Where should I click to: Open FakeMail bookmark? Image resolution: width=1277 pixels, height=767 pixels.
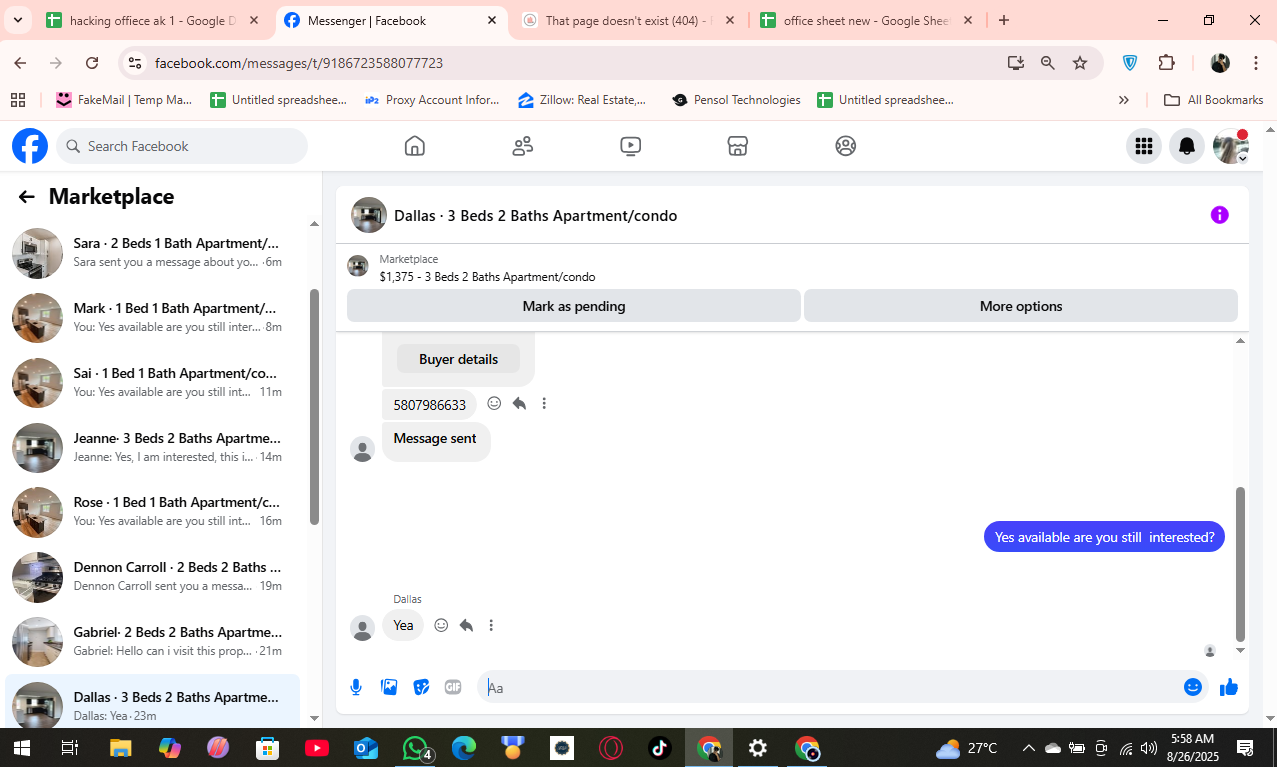click(x=124, y=100)
